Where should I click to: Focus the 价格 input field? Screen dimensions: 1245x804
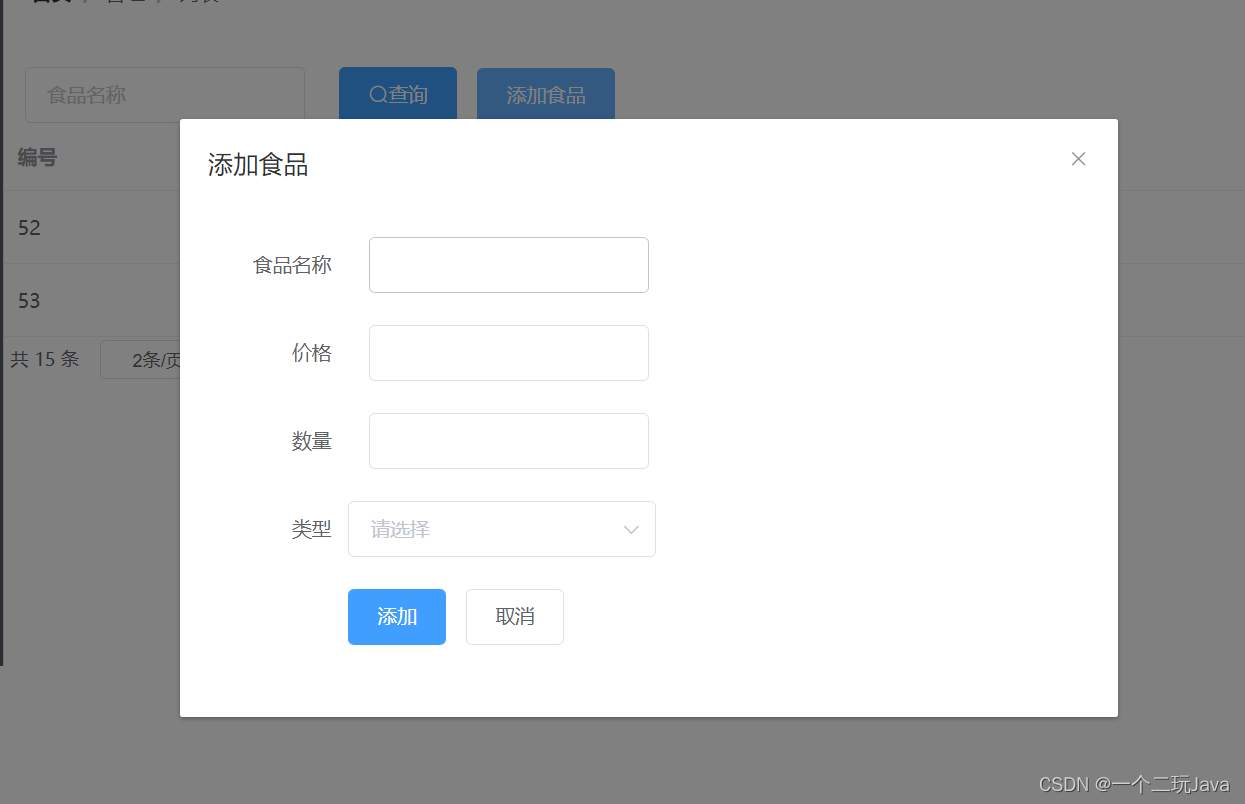coord(509,353)
